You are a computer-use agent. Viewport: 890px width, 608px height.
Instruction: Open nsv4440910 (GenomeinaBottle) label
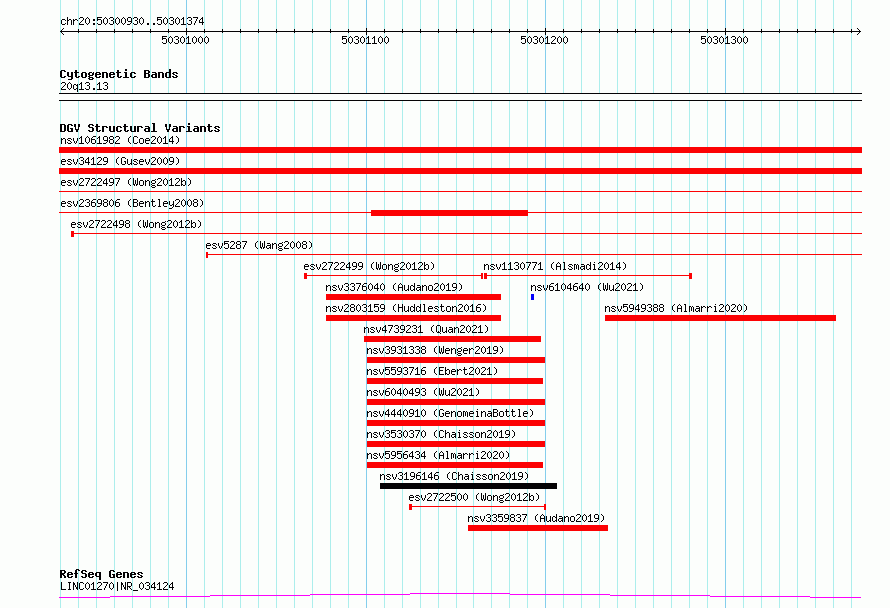click(450, 413)
